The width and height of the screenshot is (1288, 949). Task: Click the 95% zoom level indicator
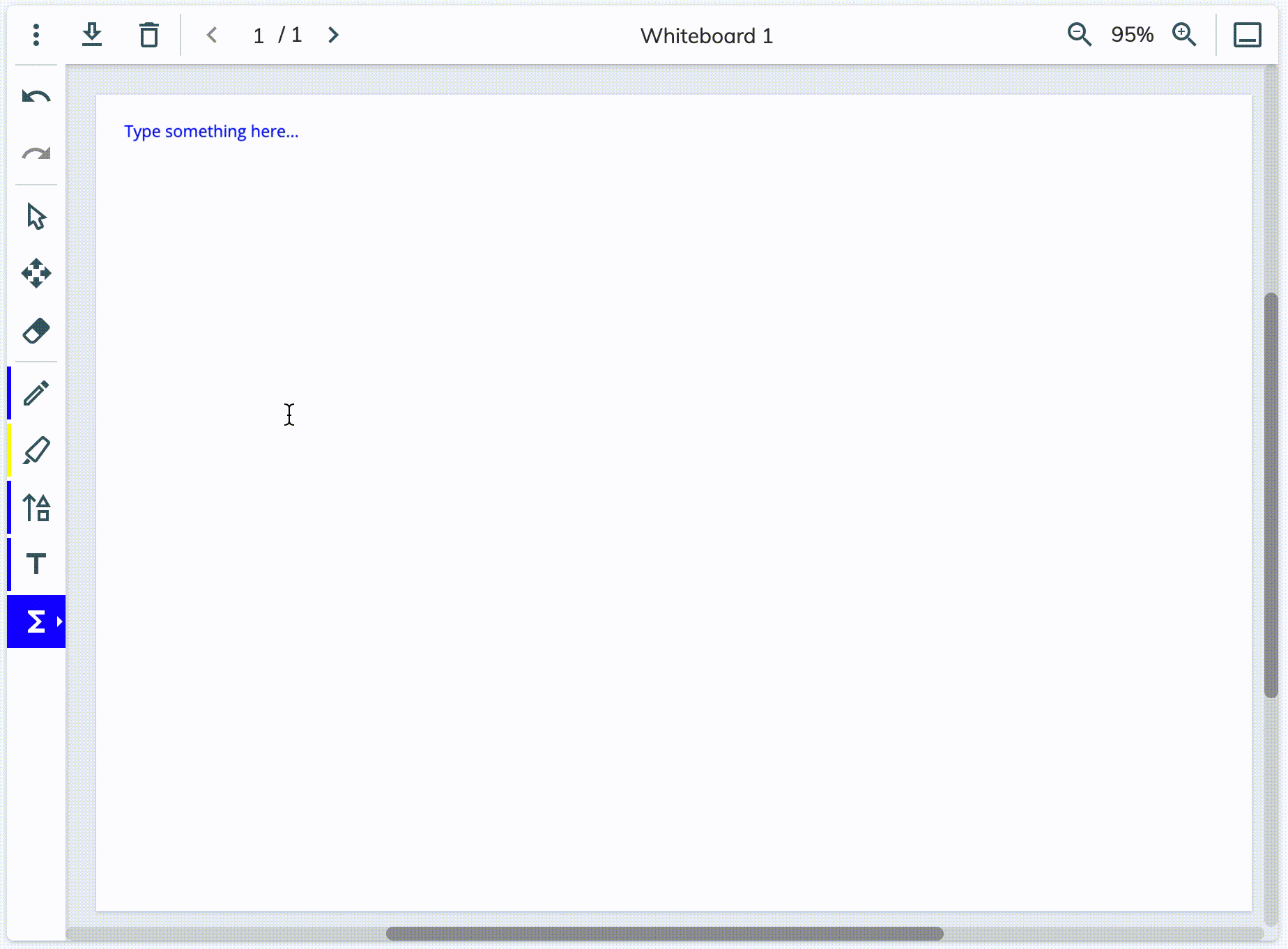pyautogui.click(x=1132, y=34)
